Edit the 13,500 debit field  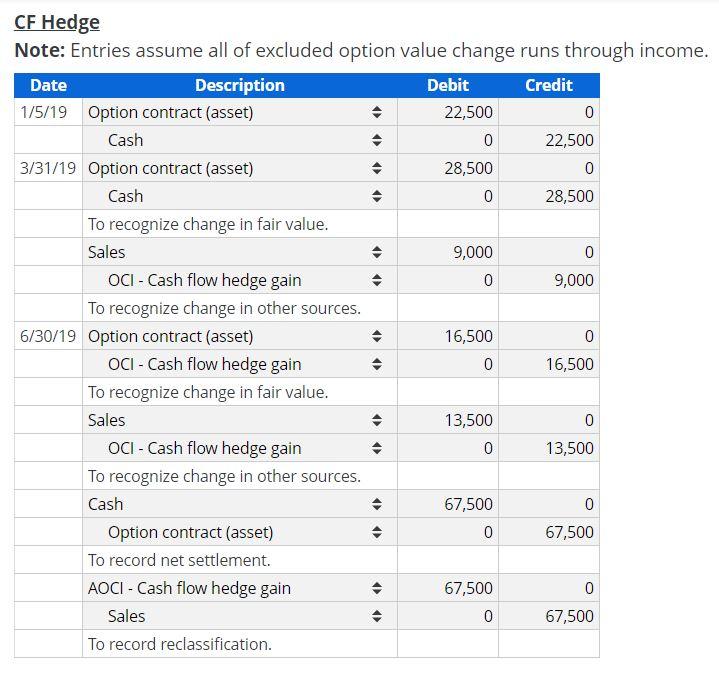point(448,420)
